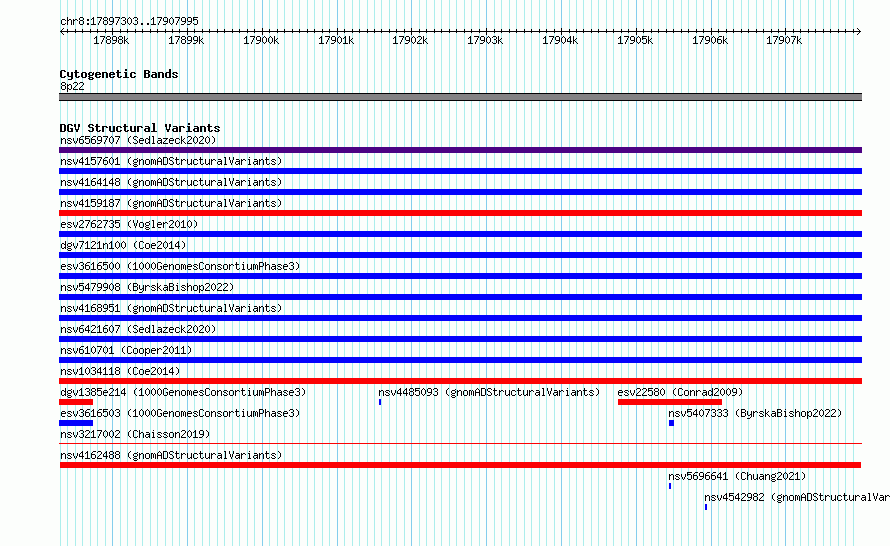Click the thin red line under nsv3217002
This screenshot has width=890, height=546.
point(460,444)
